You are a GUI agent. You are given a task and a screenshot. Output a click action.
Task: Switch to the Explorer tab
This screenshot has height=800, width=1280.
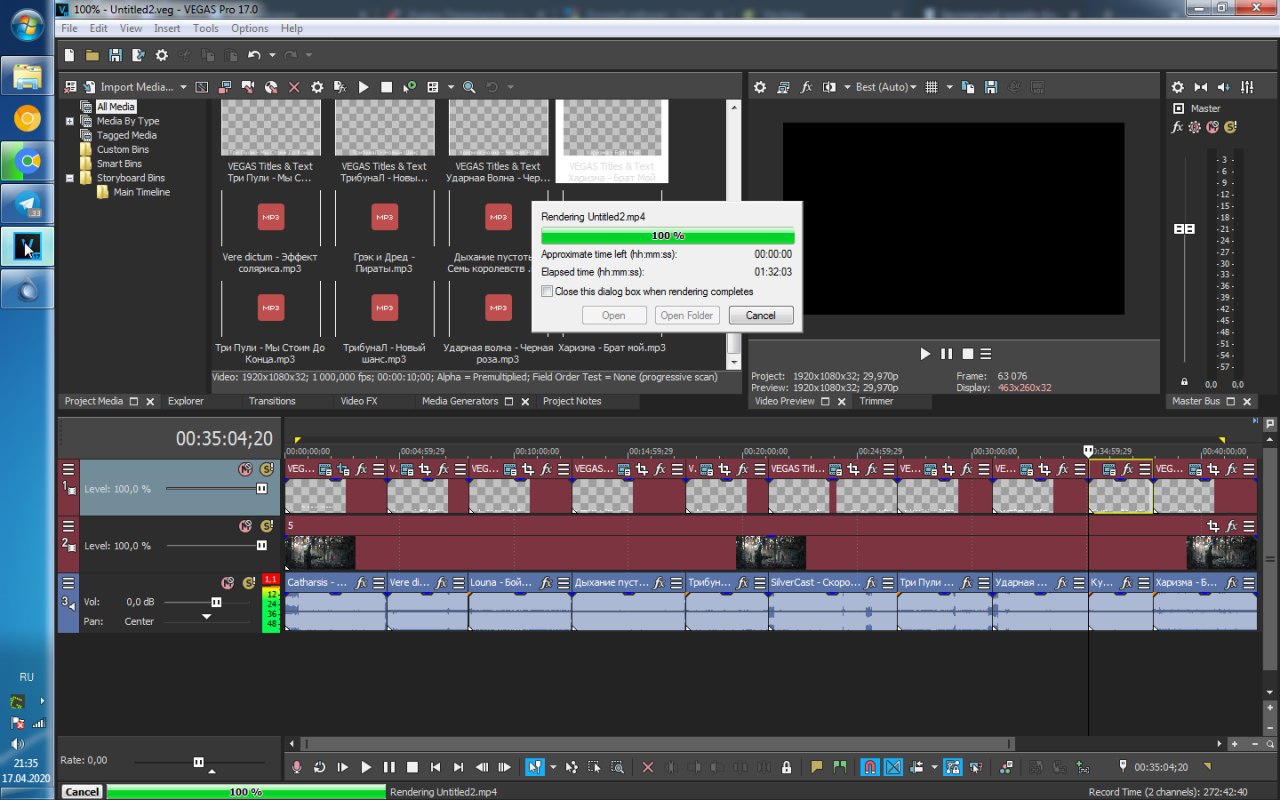[186, 401]
